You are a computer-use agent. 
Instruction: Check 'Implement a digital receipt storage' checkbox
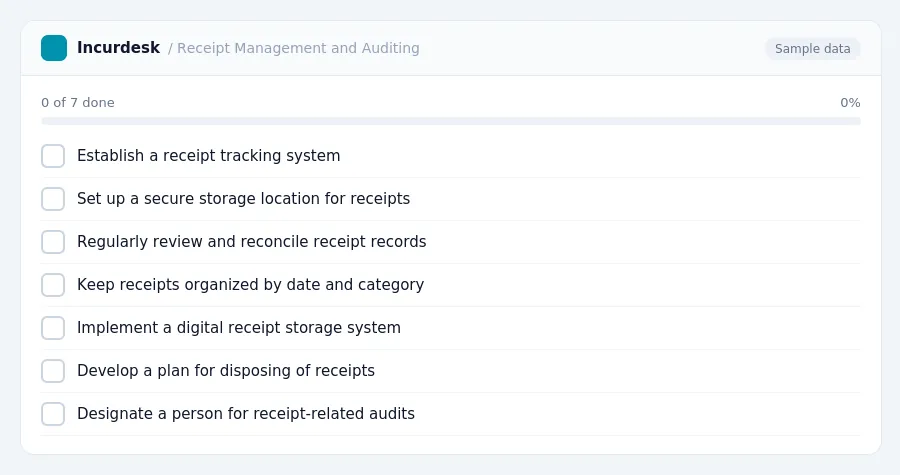coord(53,328)
